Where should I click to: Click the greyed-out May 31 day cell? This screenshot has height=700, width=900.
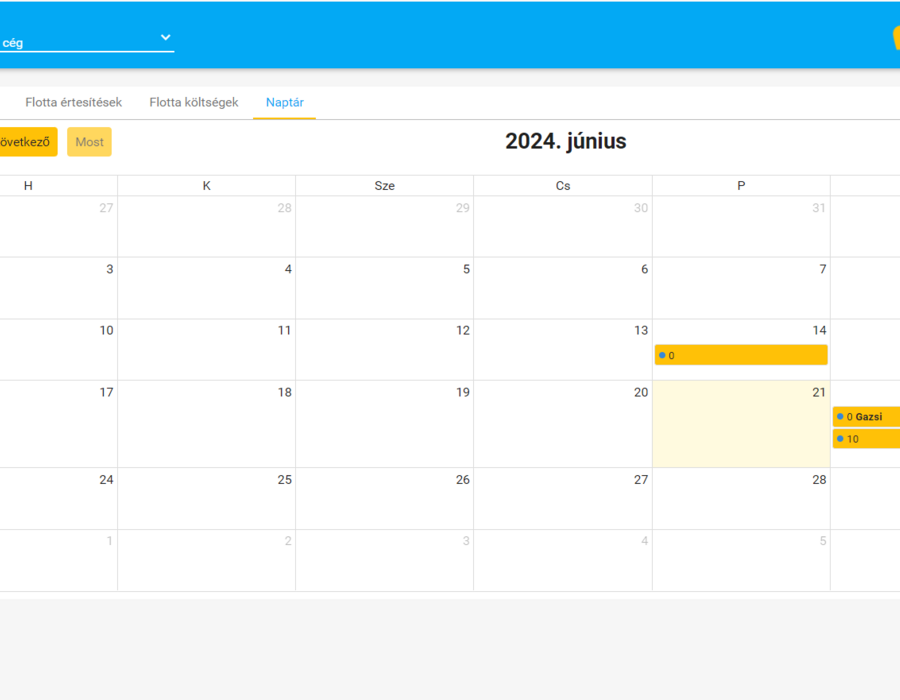tap(741, 227)
